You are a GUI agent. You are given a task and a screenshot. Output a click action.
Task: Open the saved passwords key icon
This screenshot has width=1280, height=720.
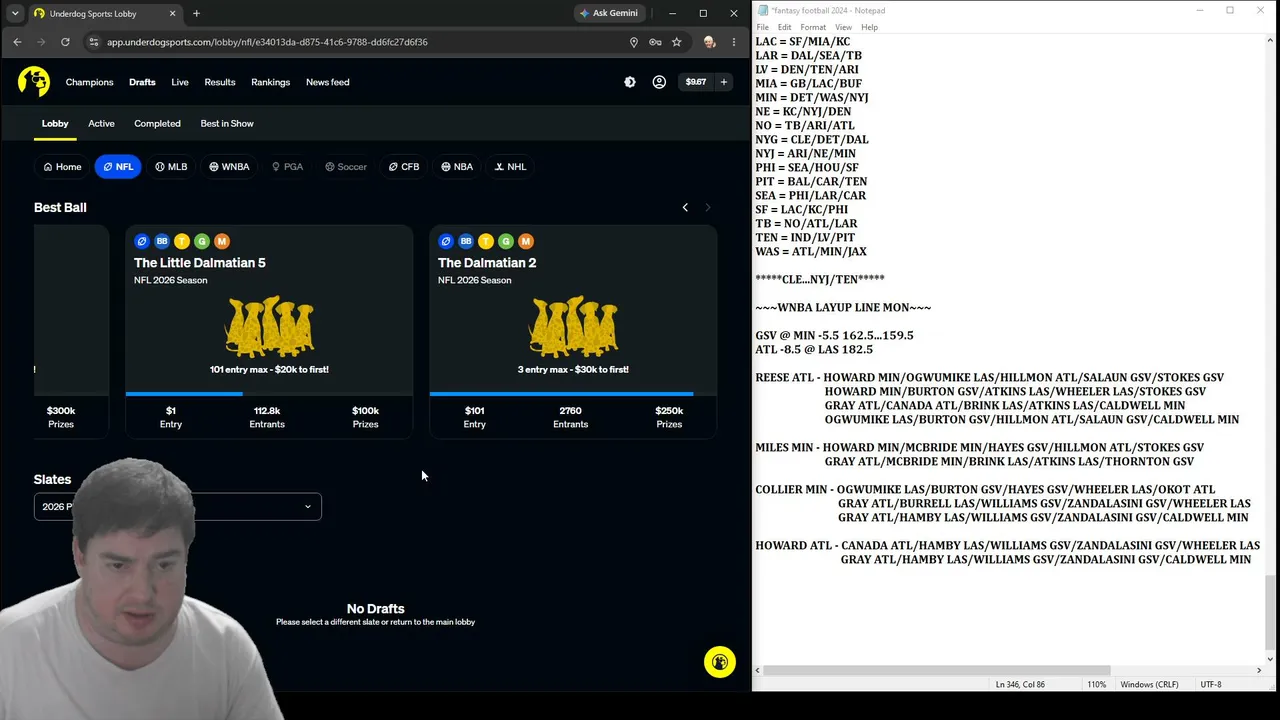click(655, 42)
